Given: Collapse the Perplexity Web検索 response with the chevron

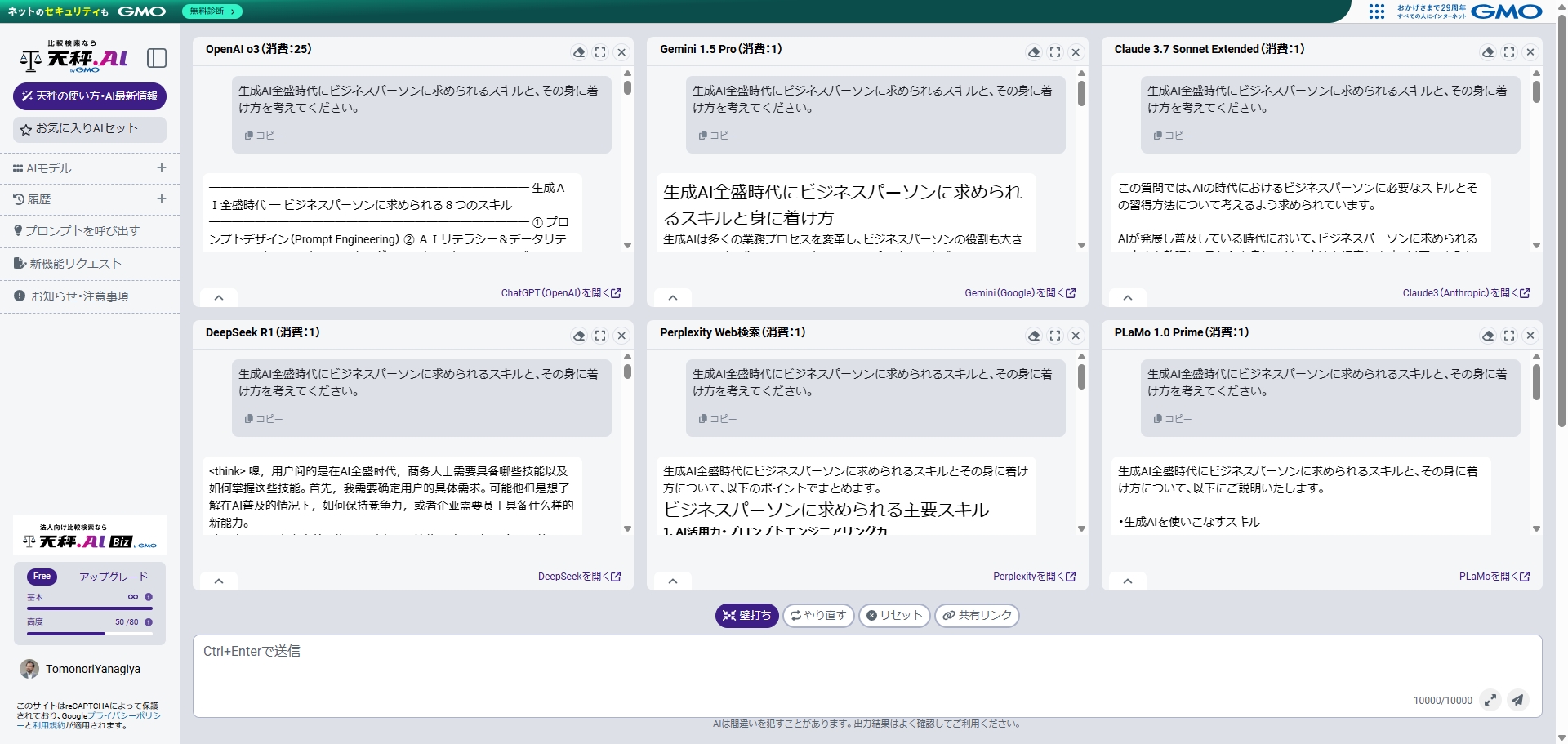Looking at the screenshot, I should point(673,581).
